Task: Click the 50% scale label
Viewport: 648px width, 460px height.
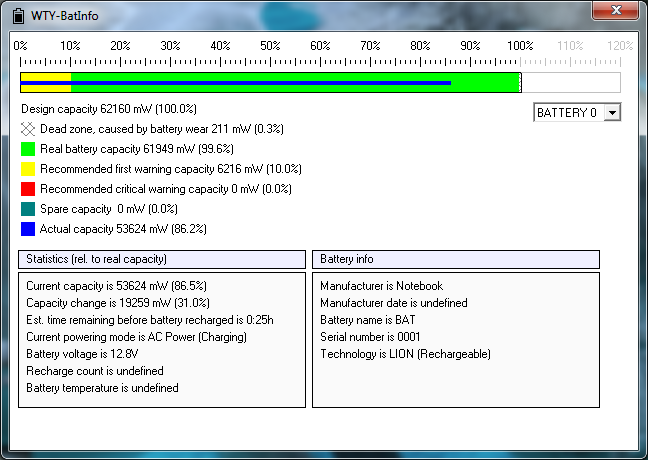Action: [270, 45]
